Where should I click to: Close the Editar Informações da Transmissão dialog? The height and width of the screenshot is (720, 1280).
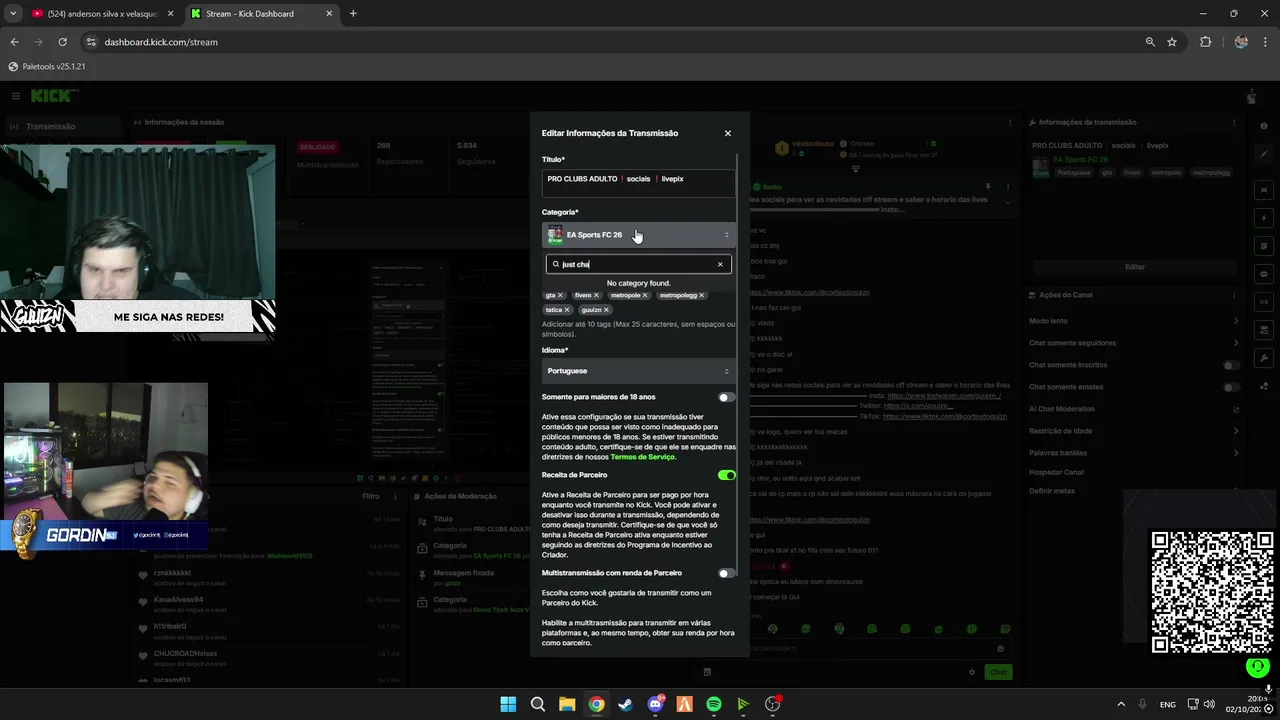(x=727, y=133)
